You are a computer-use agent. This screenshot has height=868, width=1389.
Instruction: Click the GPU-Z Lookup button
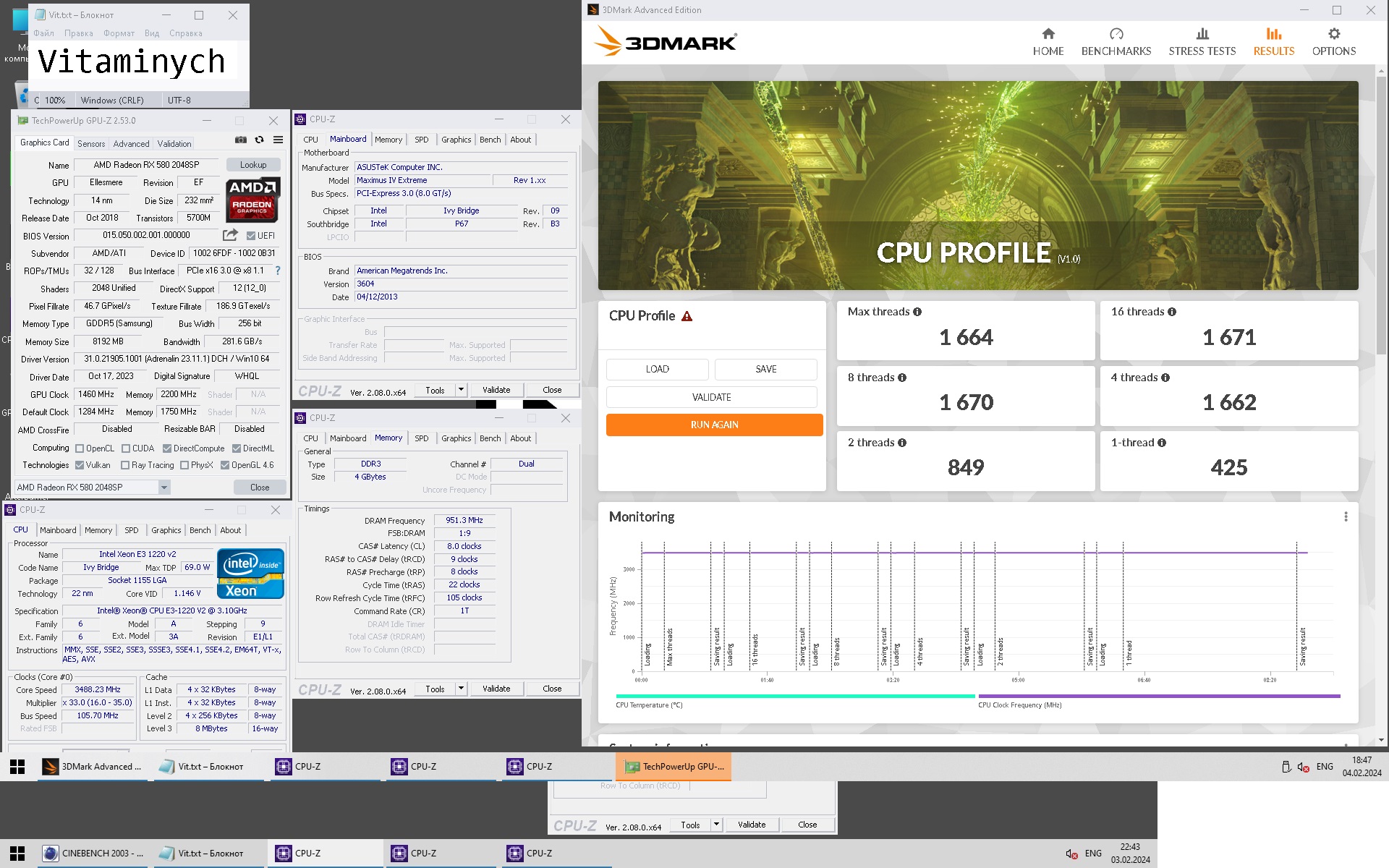tap(253, 165)
